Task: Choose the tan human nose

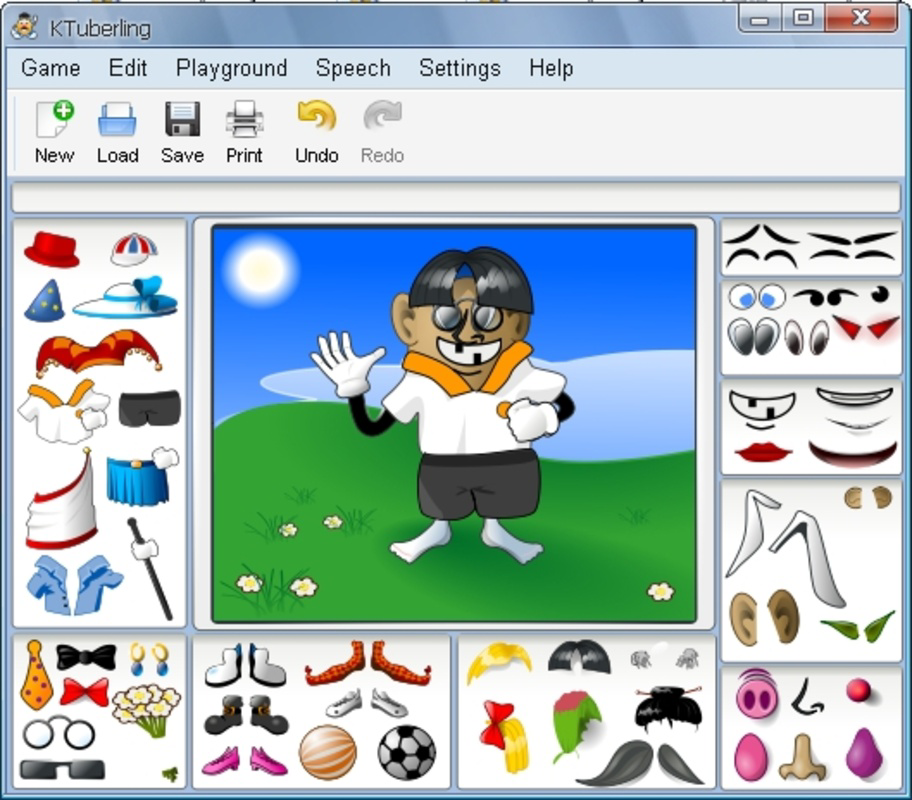Action: (x=803, y=757)
